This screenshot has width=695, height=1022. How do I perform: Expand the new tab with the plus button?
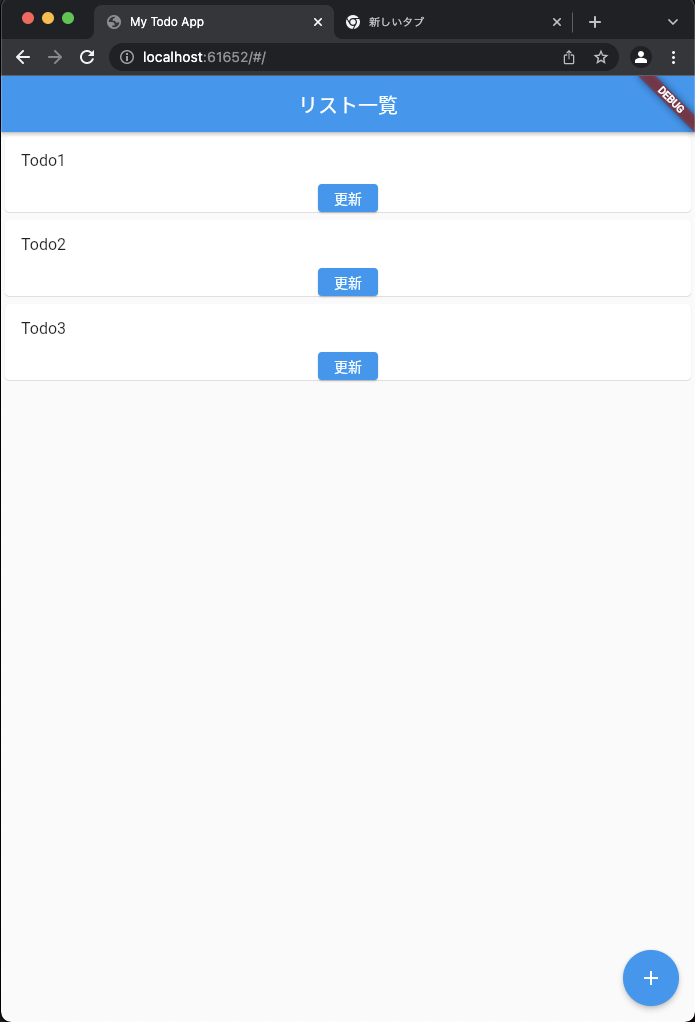click(595, 21)
